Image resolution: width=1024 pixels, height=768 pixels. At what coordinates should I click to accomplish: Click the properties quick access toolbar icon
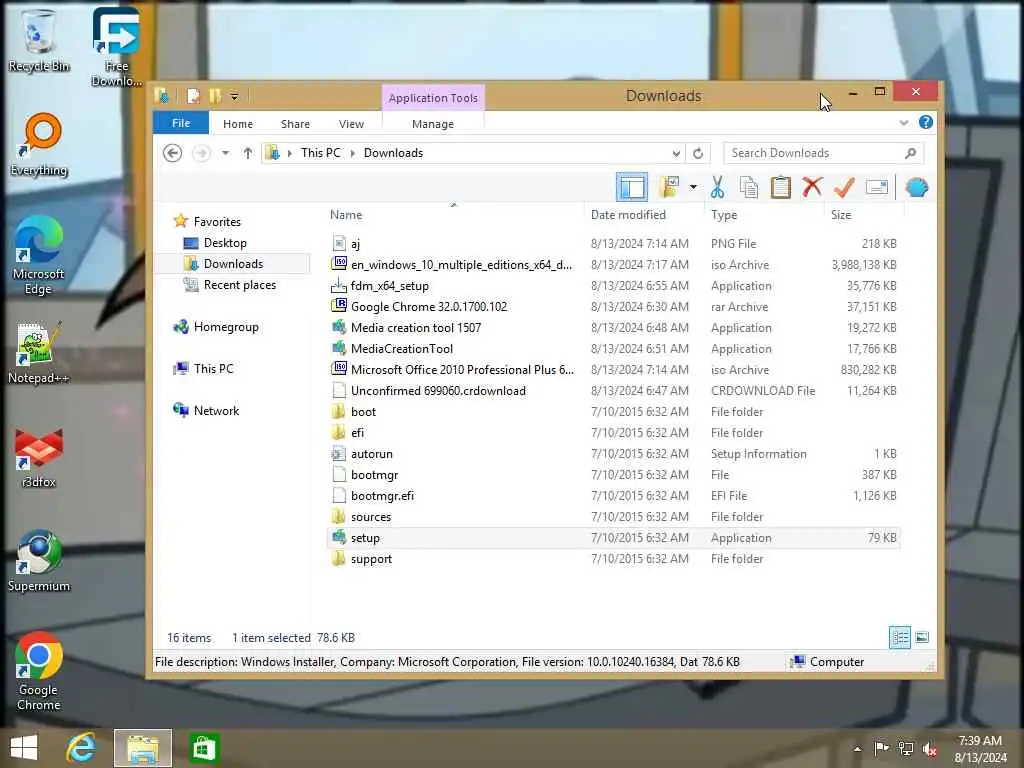pyautogui.click(x=193, y=96)
